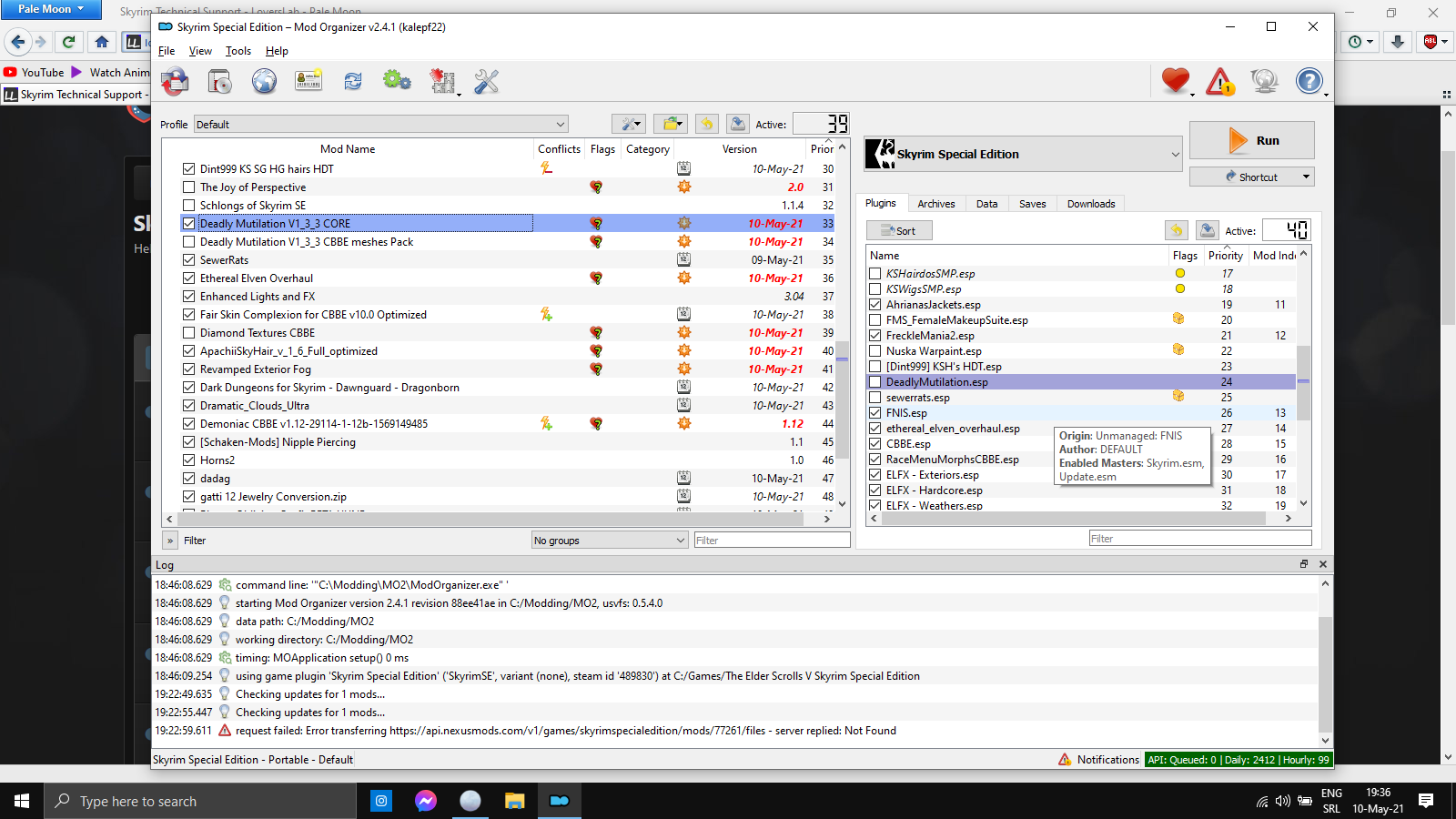Image resolution: width=1456 pixels, height=819 pixels.
Task: Click category icon on Deadly Mutilation CORE row
Action: (684, 223)
